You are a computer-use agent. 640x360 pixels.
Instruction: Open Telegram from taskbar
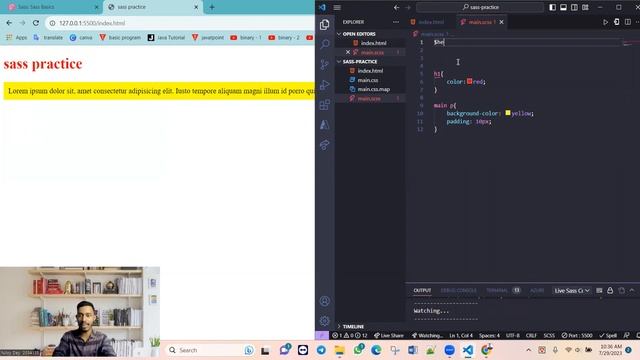coord(321,350)
